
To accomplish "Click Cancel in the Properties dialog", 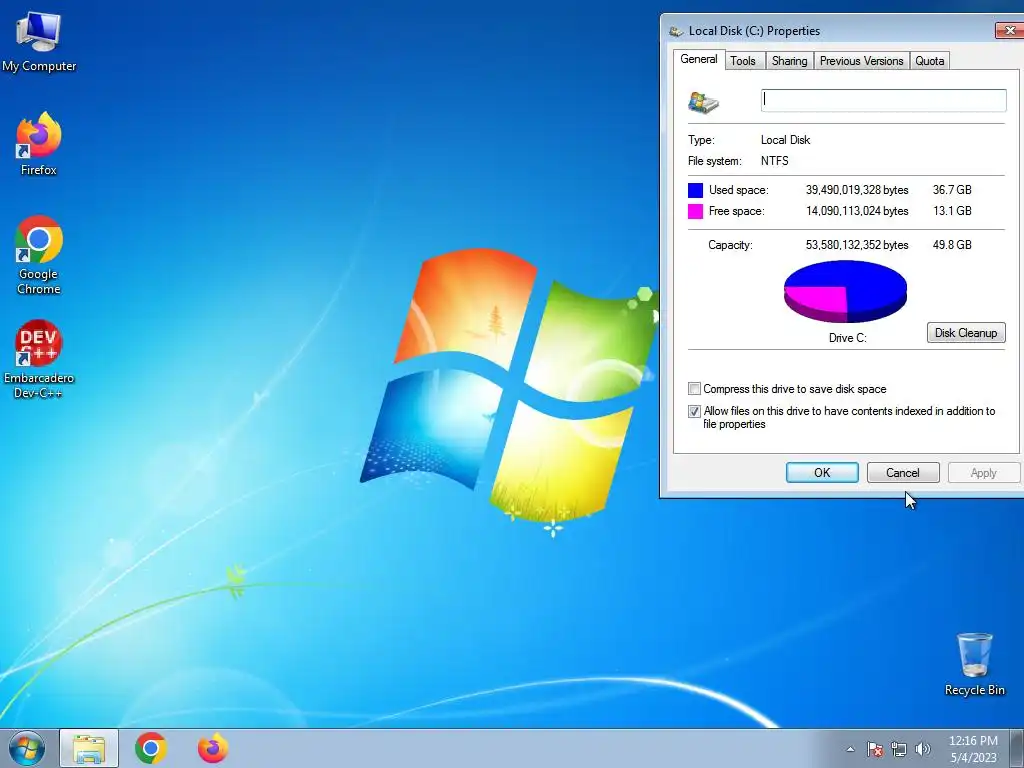I will (x=903, y=473).
